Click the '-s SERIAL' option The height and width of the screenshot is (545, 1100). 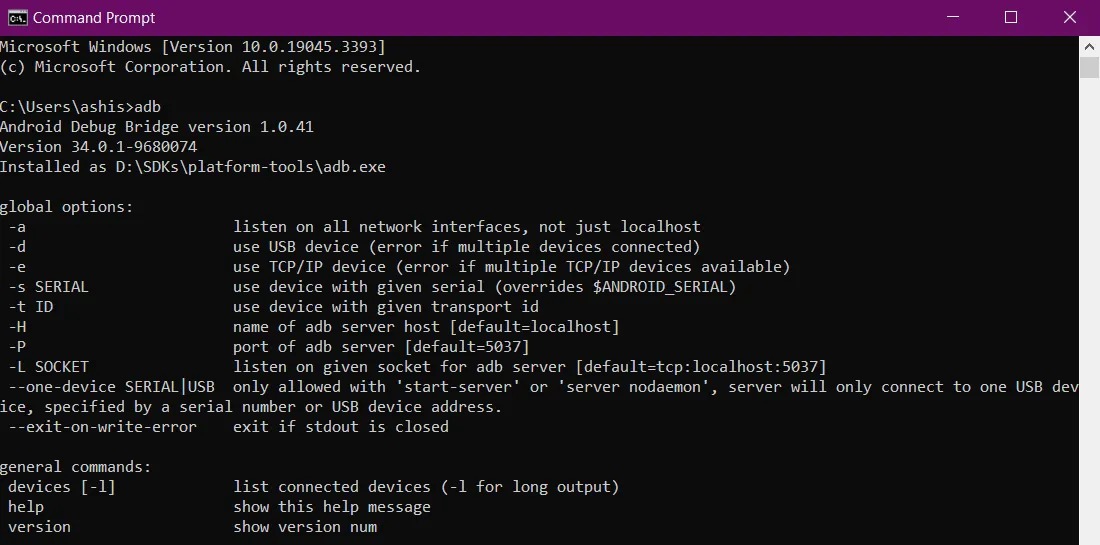pos(48,287)
